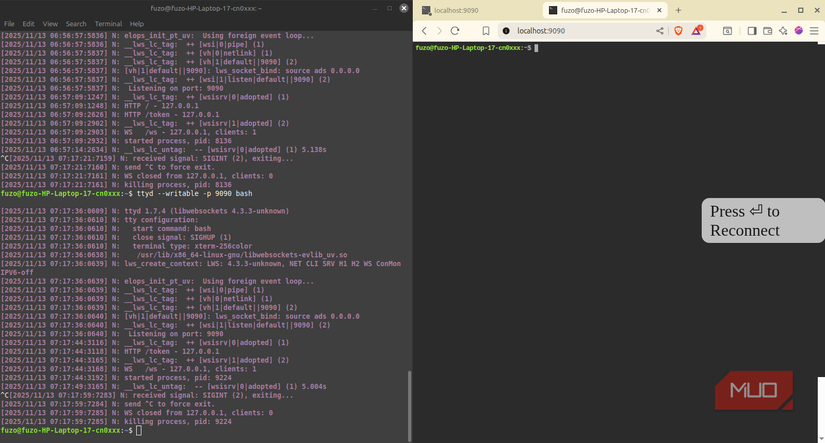Open the View menu in terminal
825x443 pixels.
50,24
